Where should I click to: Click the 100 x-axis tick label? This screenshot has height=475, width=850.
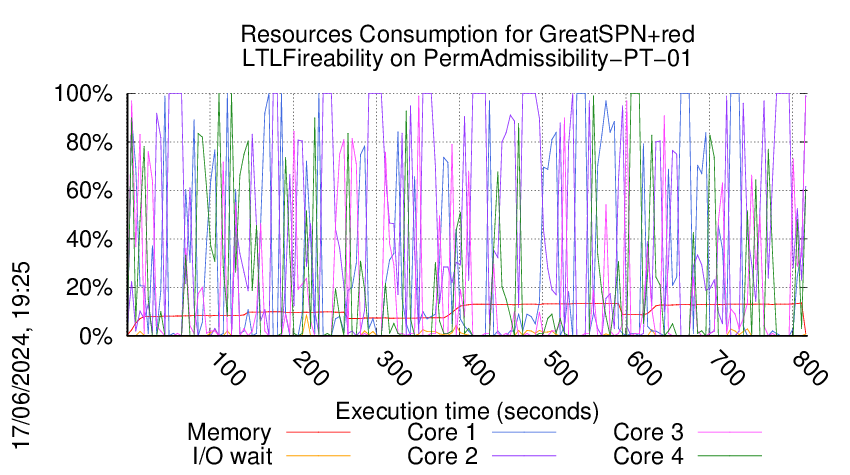[x=227, y=369]
